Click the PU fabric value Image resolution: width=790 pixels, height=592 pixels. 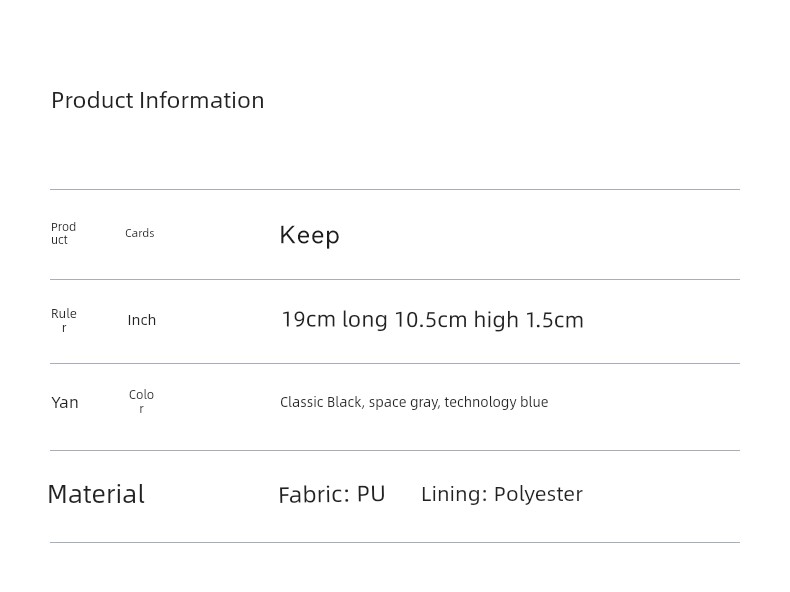371,494
